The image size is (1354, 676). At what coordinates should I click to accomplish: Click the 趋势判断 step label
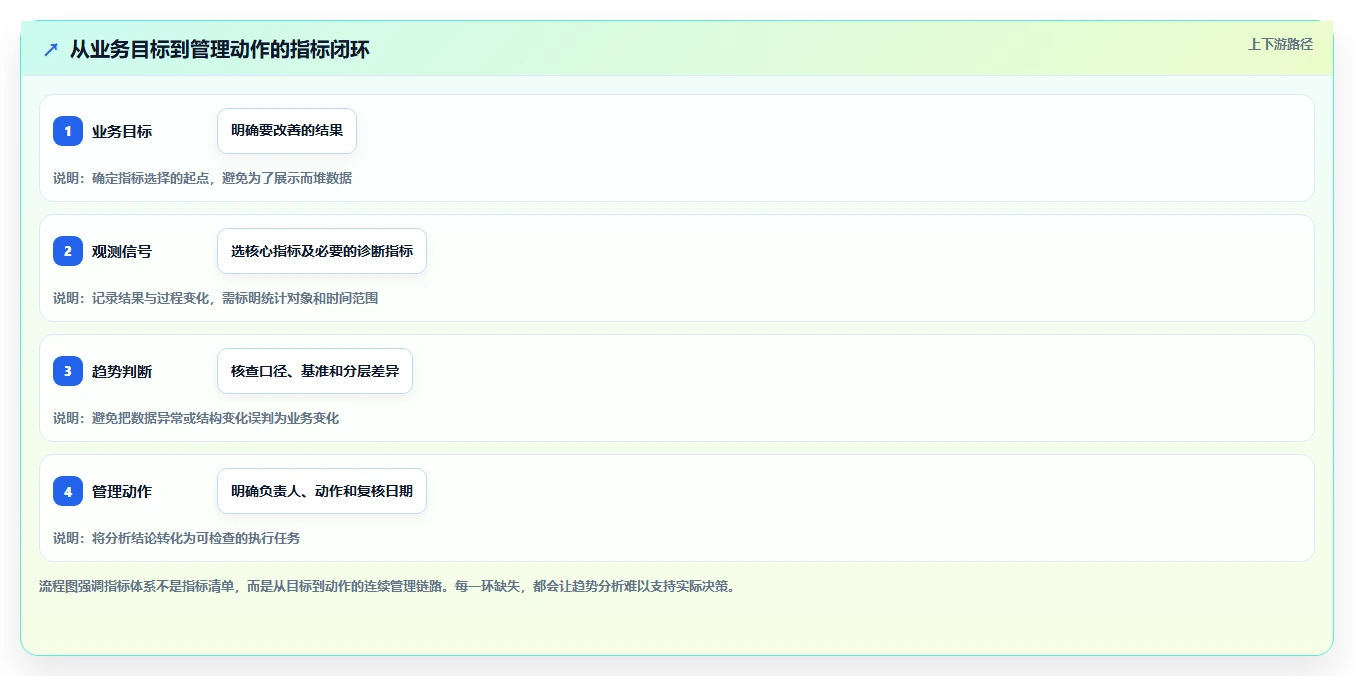pyautogui.click(x=122, y=371)
